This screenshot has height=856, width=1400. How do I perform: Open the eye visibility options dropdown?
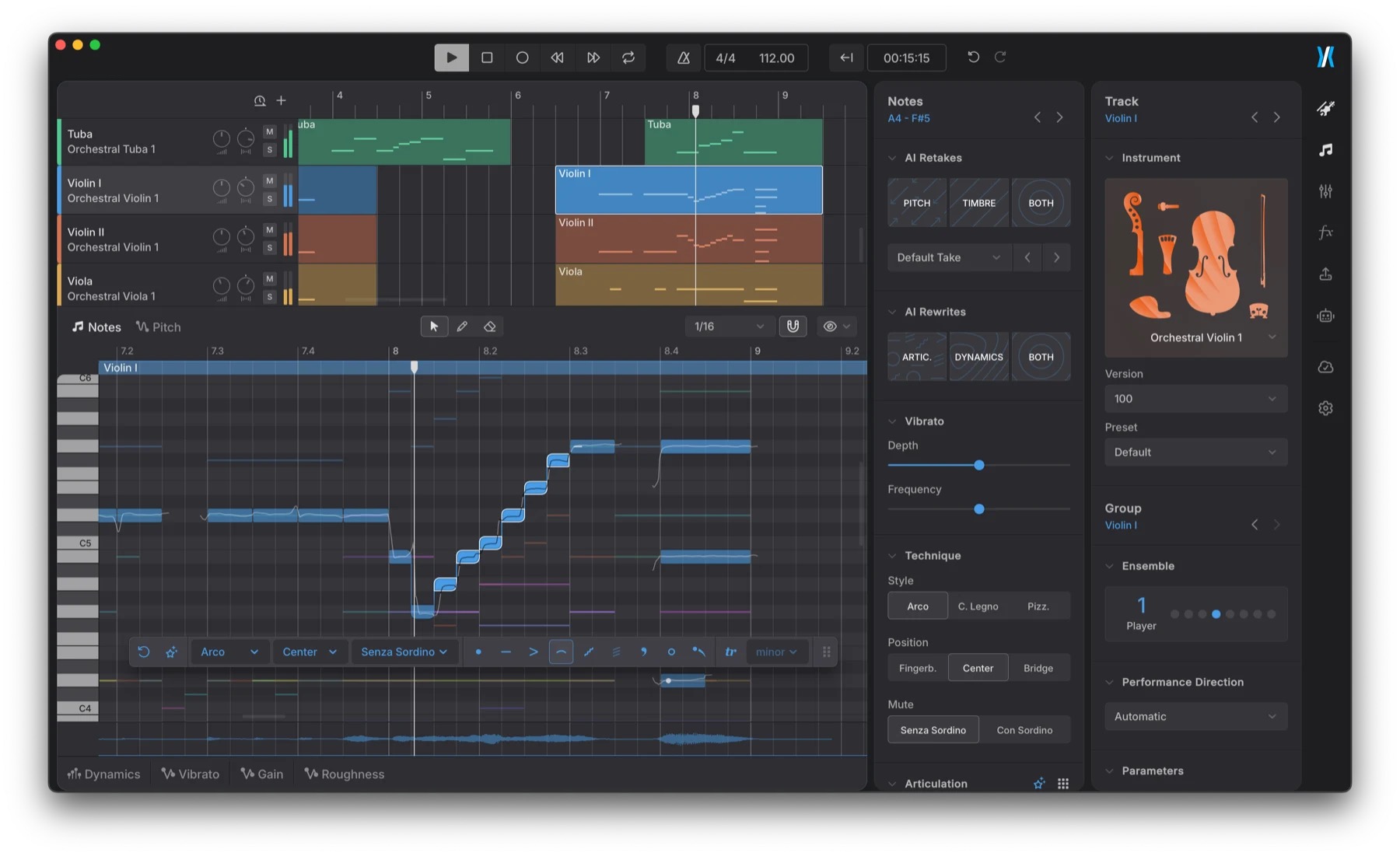pos(837,327)
